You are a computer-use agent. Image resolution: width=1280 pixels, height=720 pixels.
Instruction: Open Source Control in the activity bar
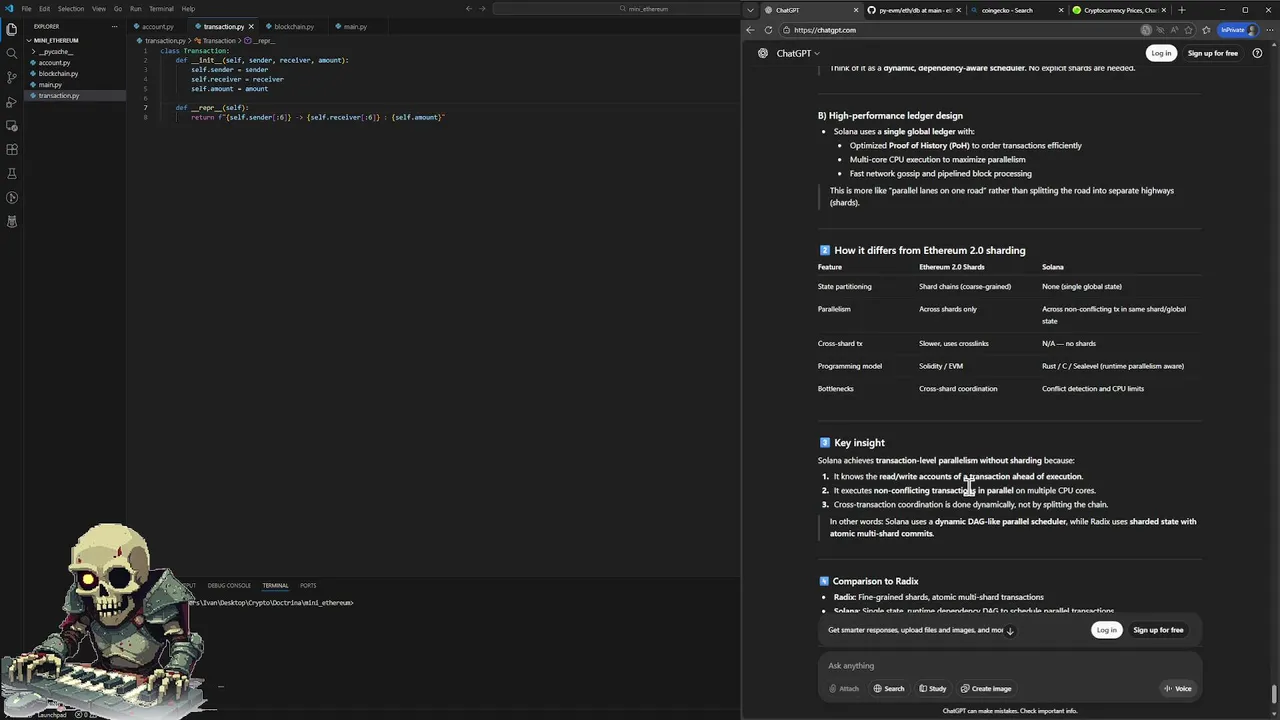pos(12,77)
